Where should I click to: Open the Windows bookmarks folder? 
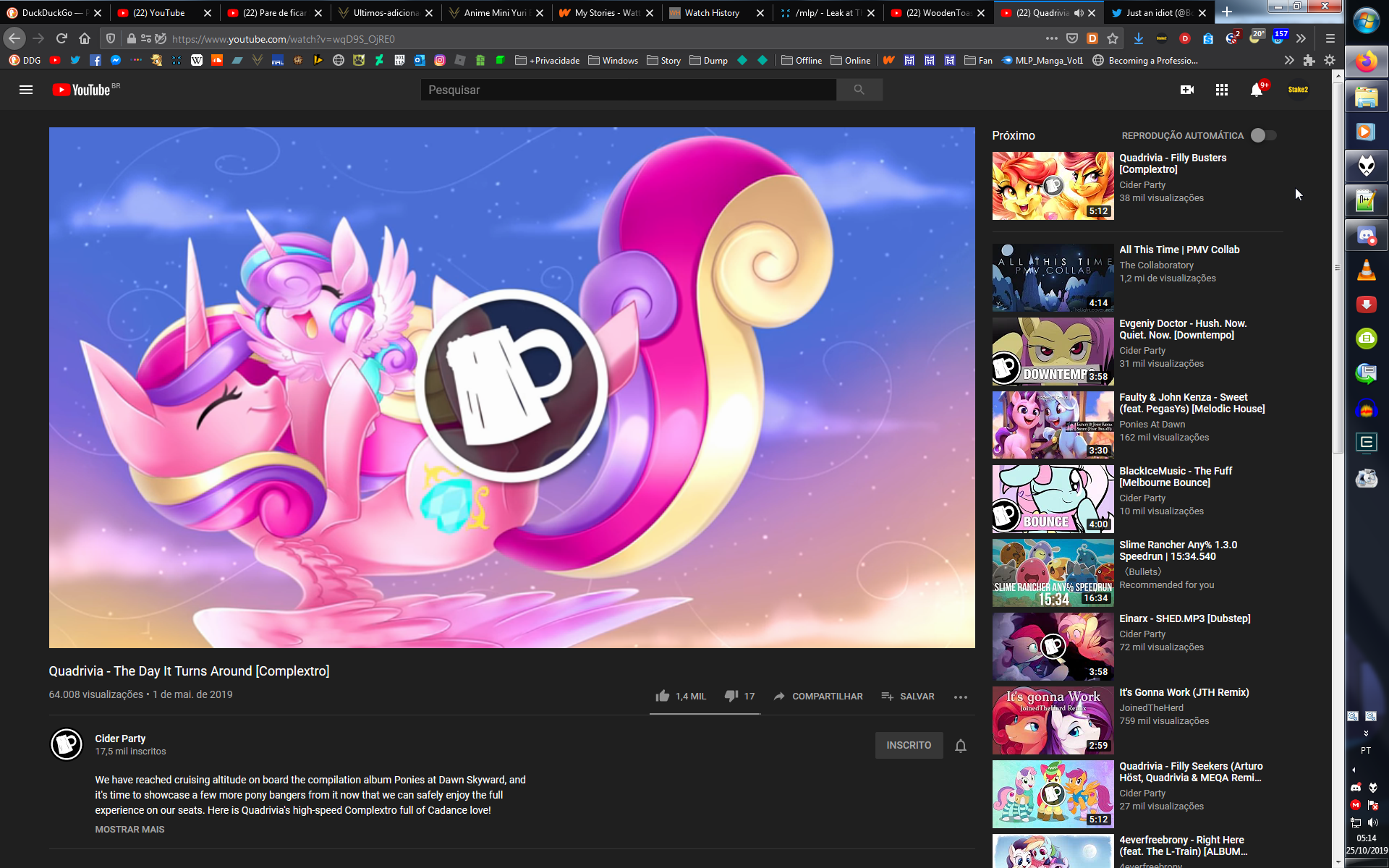coord(613,61)
